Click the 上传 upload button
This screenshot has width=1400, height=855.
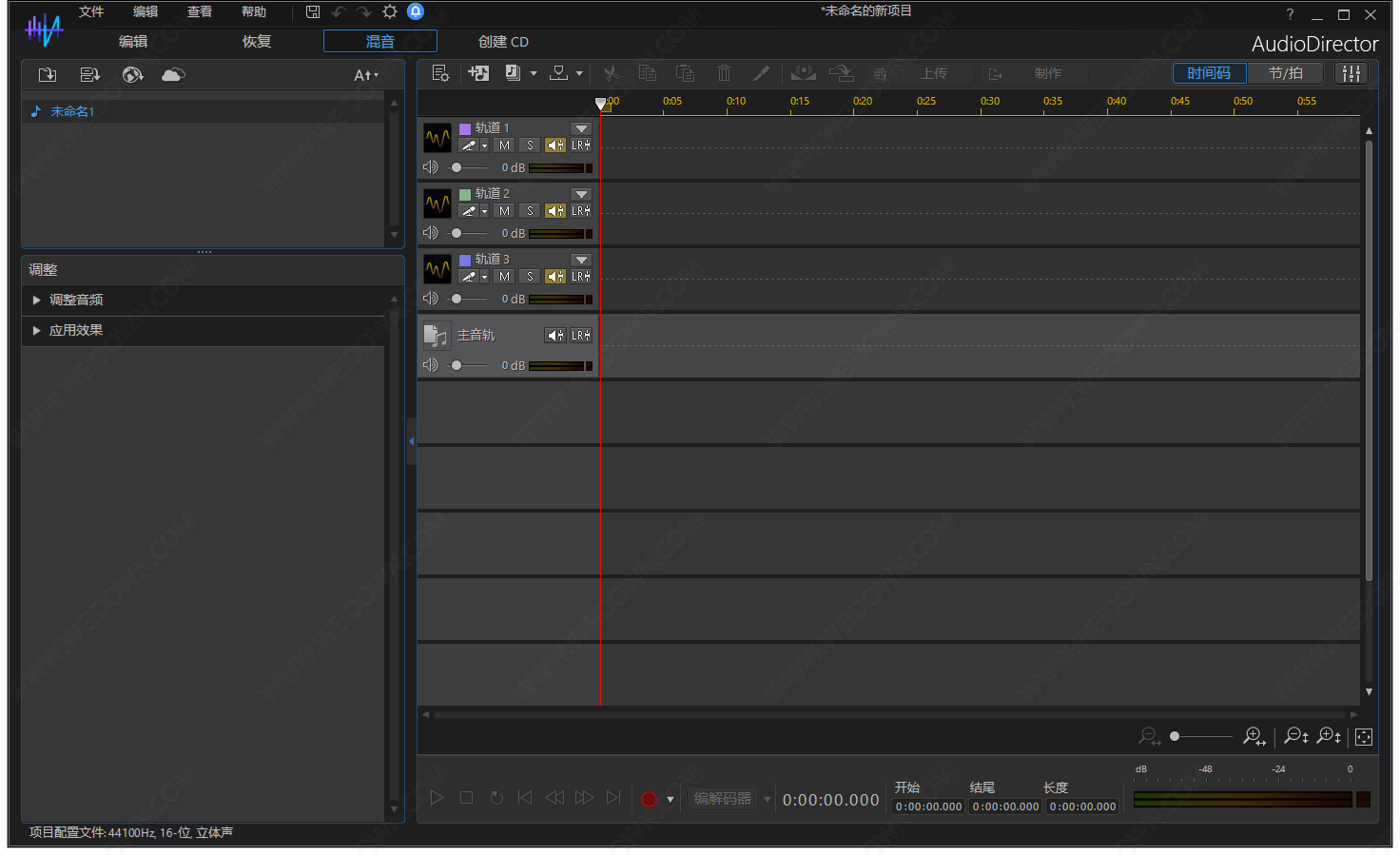pyautogui.click(x=921, y=73)
